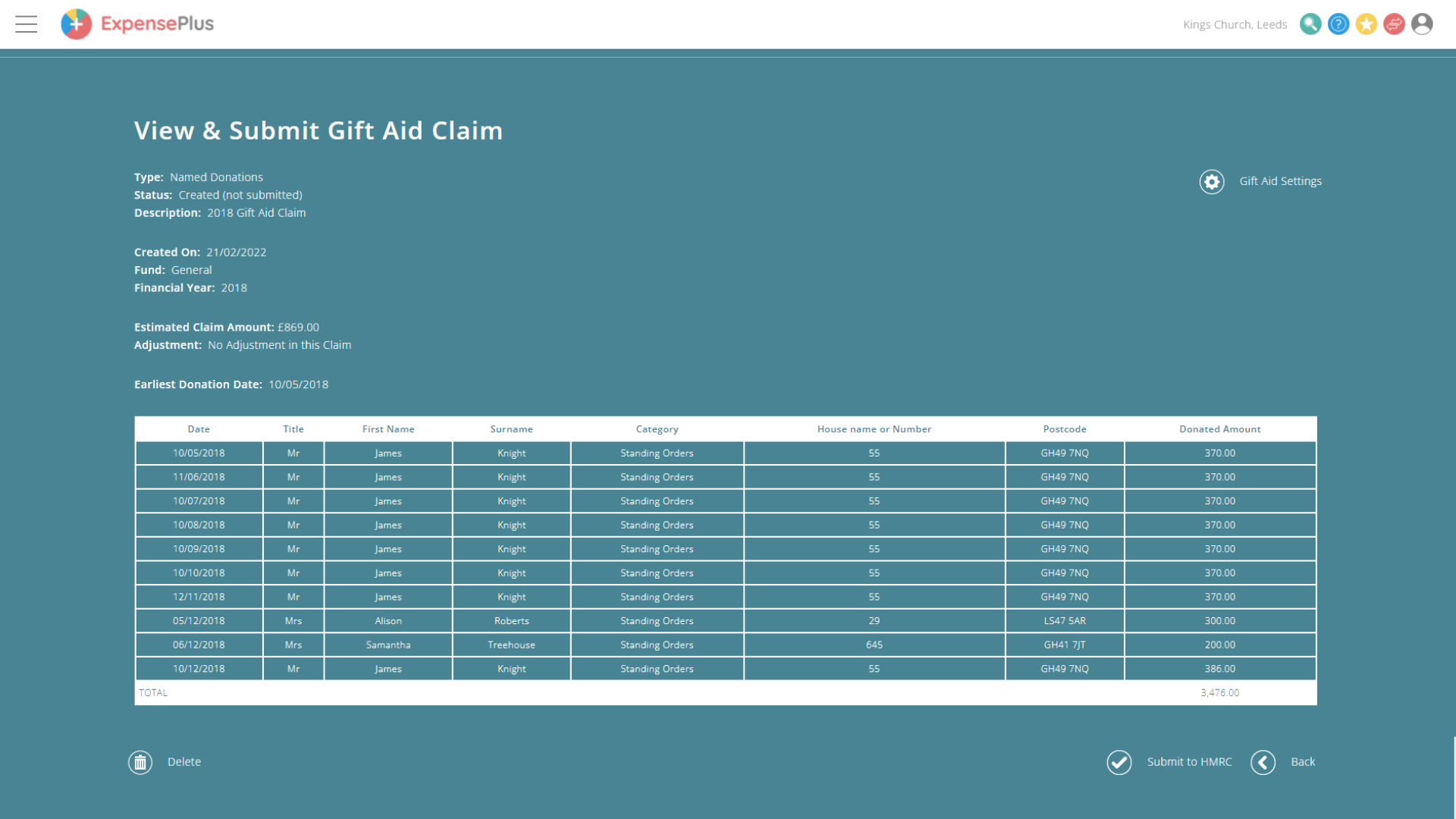The width and height of the screenshot is (1456, 819).
Task: Click the Delete trash bin icon
Action: [140, 762]
